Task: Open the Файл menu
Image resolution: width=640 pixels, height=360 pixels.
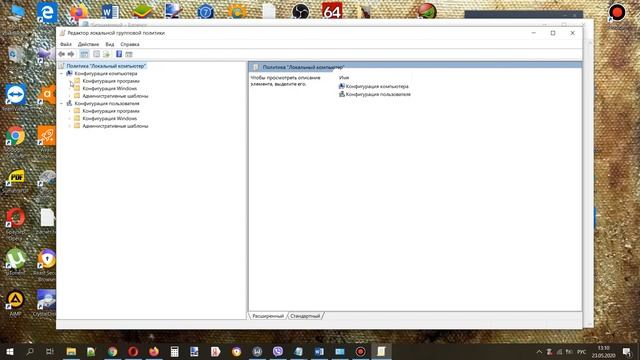Action: point(66,44)
